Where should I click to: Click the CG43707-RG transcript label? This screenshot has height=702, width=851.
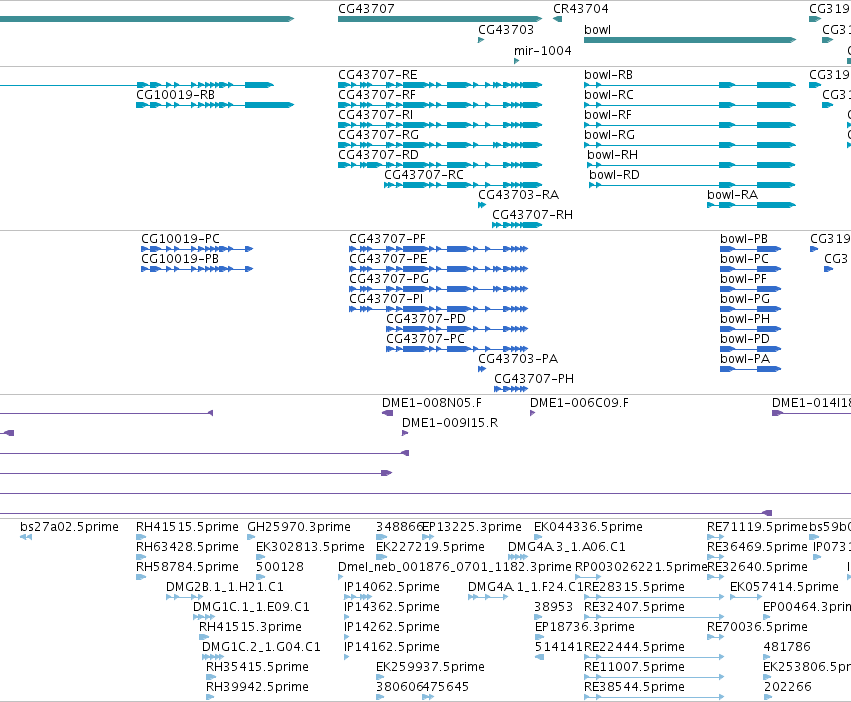[x=378, y=135]
